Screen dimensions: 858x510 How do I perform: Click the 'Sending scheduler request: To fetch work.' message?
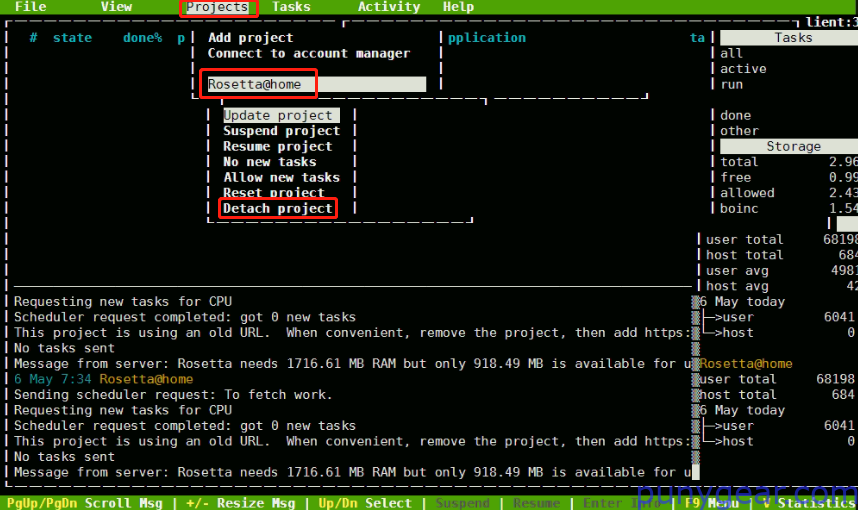(x=173, y=395)
